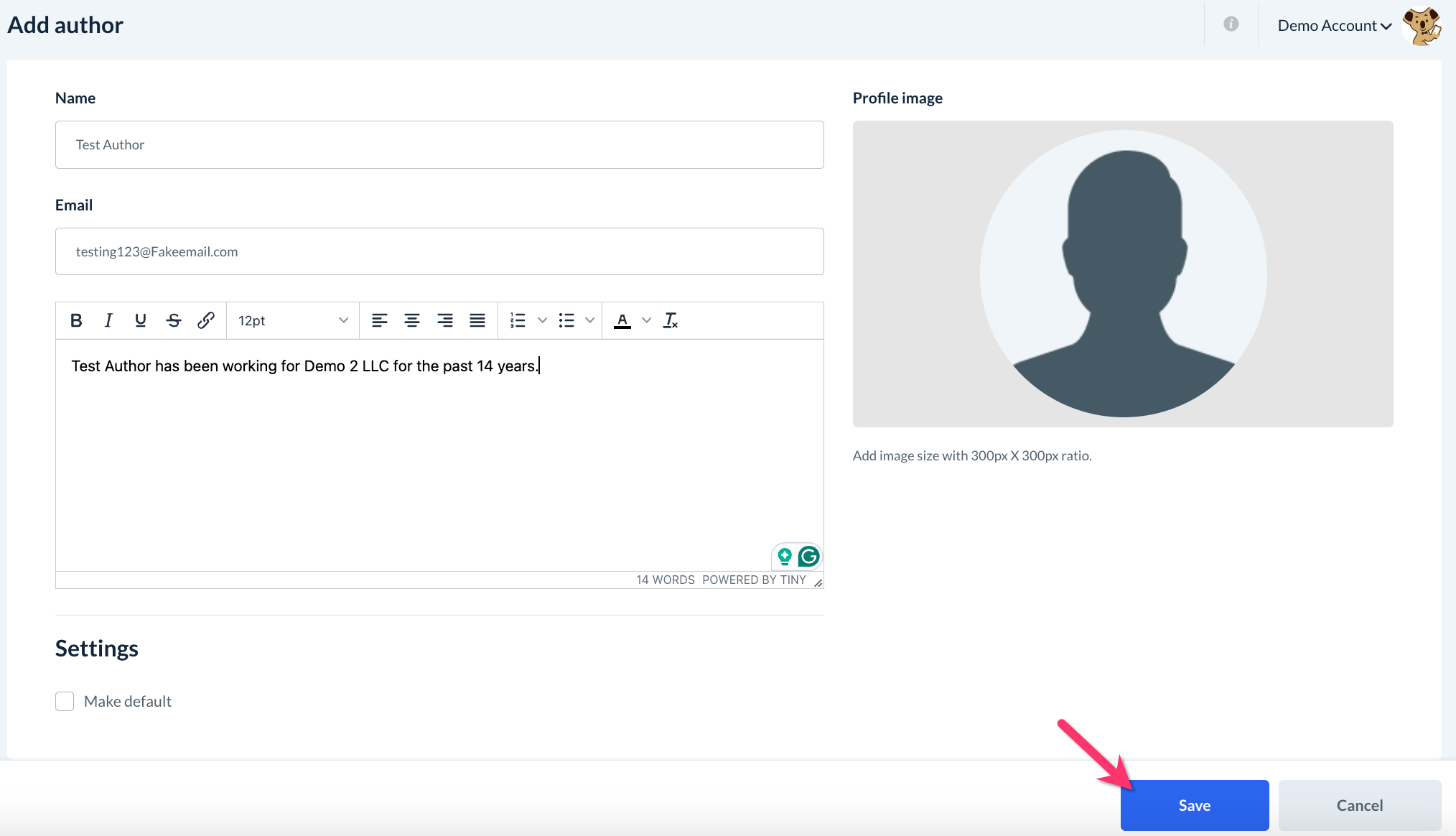Expand the bullet list style options
This screenshot has width=1456, height=836.
coord(590,320)
